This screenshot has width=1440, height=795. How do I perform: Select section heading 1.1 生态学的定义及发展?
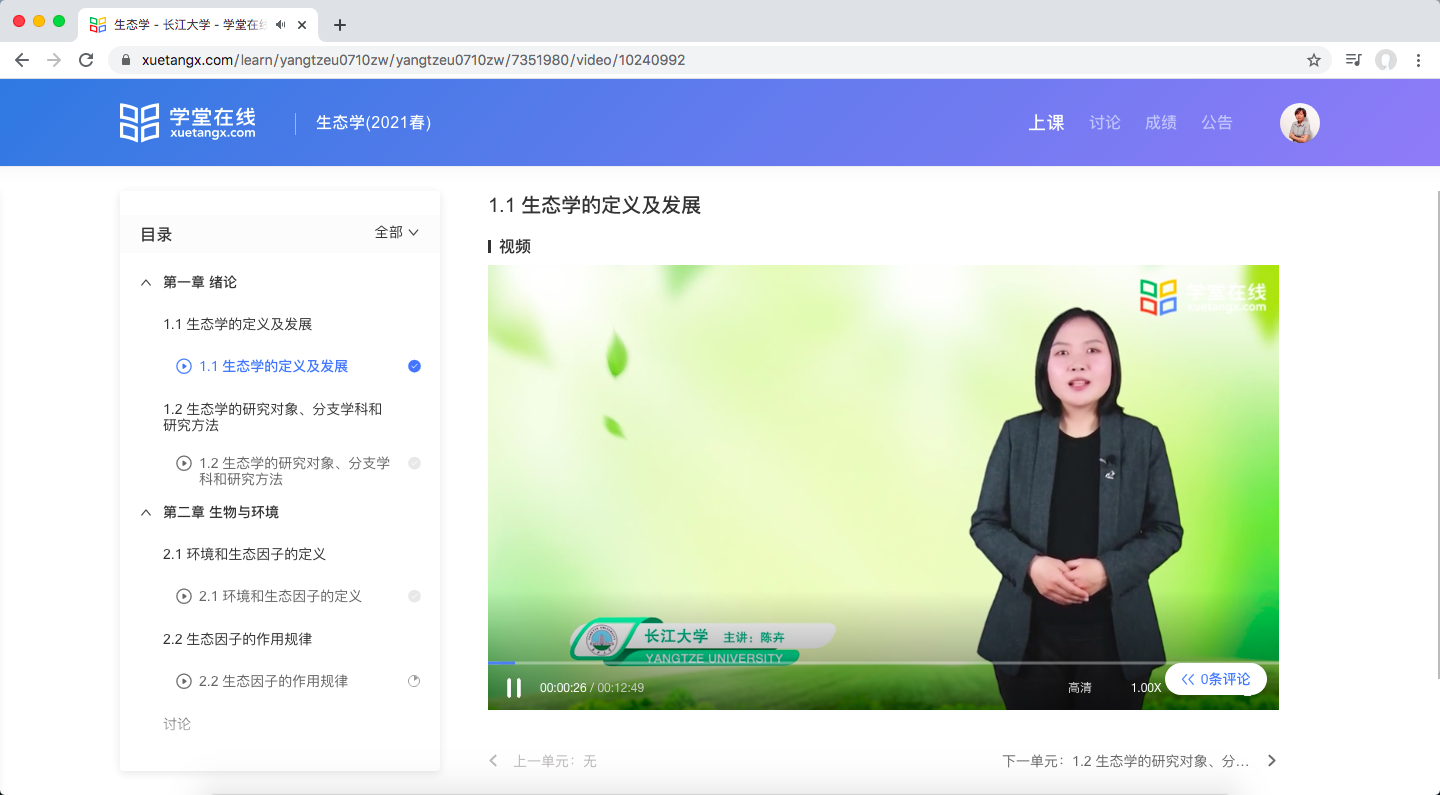coord(238,324)
